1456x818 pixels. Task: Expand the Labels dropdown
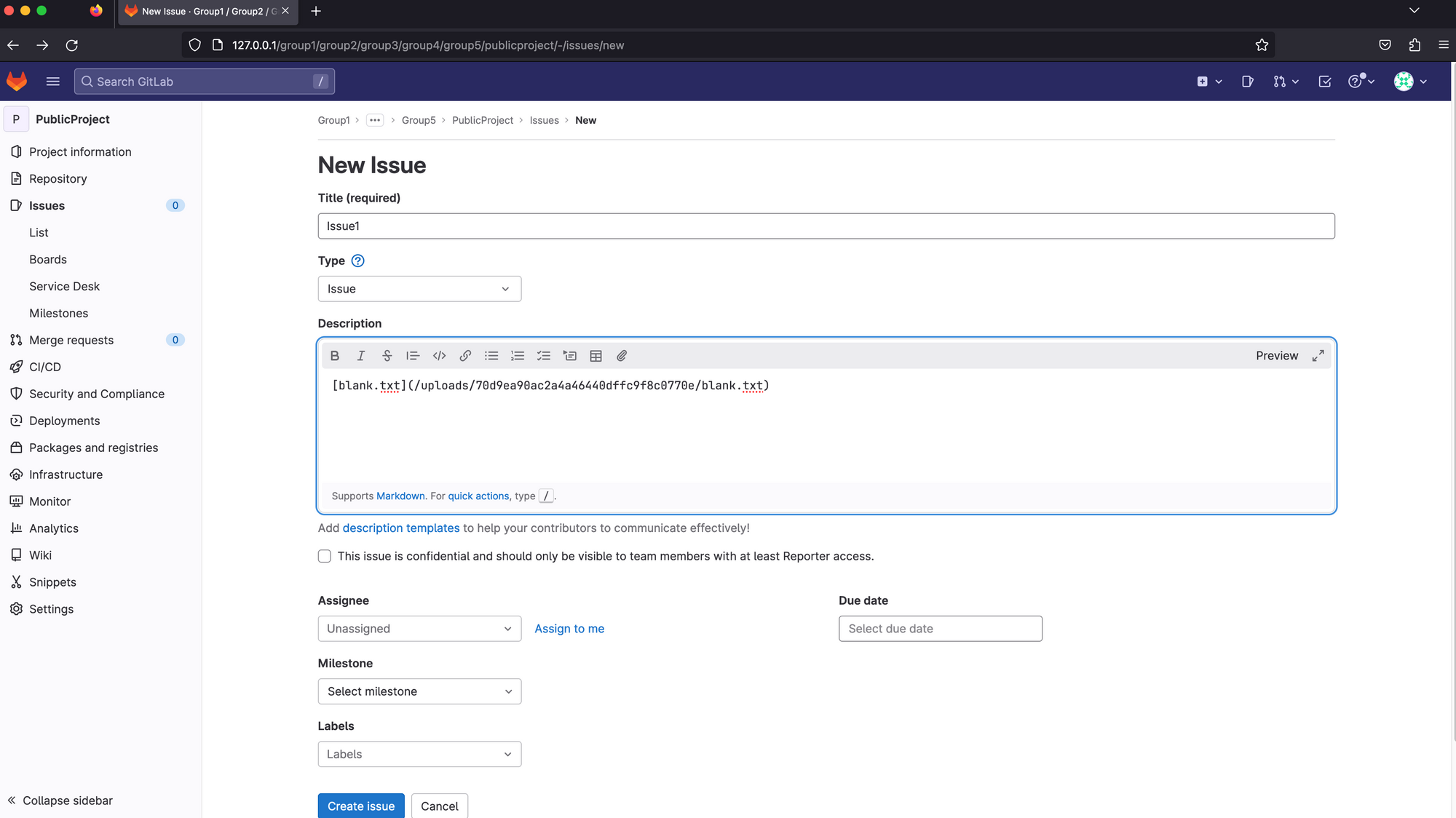(419, 754)
